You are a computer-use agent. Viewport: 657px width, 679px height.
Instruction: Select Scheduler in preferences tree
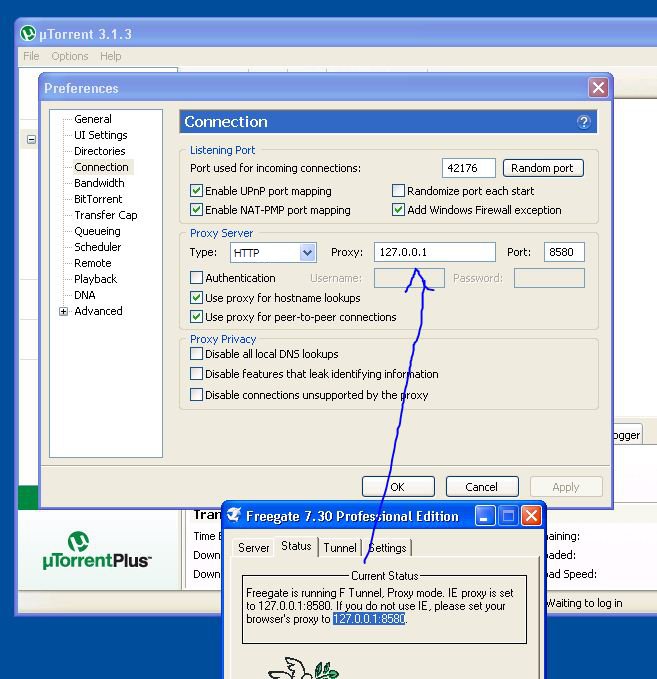[97, 247]
